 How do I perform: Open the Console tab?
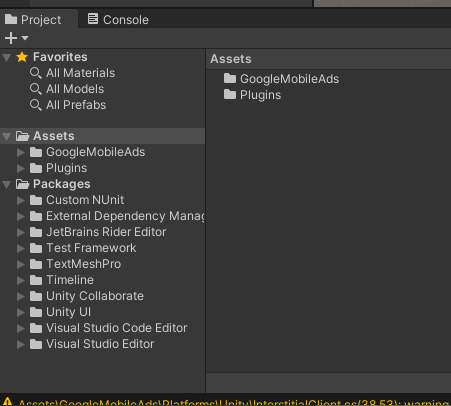tap(118, 19)
